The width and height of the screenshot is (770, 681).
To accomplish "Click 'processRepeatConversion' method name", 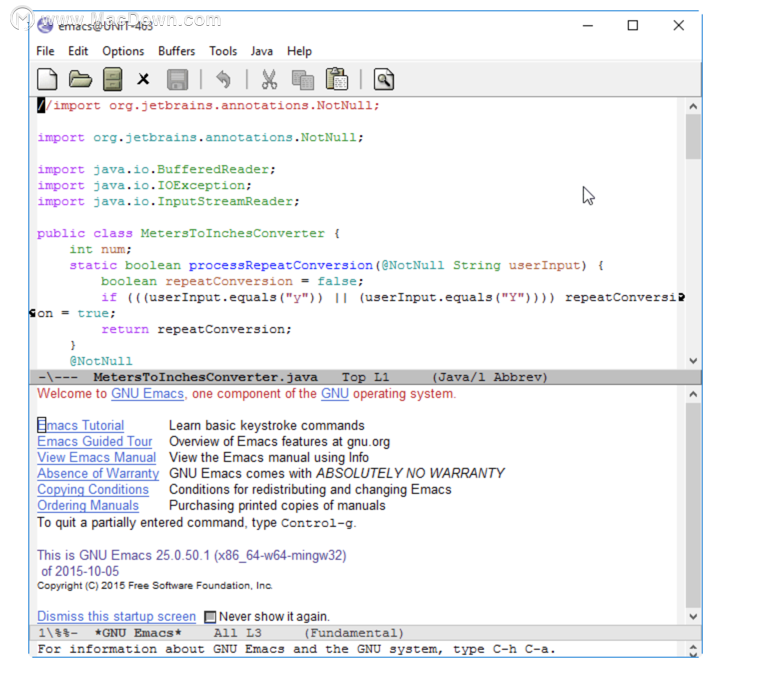I will [x=280, y=265].
